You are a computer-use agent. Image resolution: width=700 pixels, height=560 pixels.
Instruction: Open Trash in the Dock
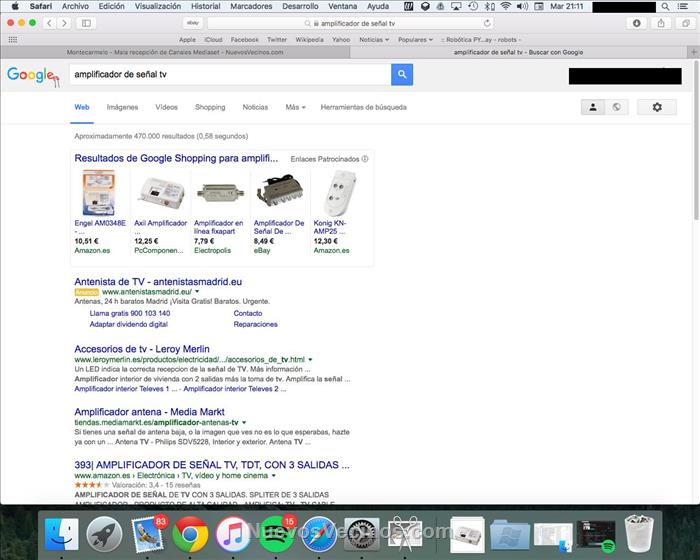637,535
